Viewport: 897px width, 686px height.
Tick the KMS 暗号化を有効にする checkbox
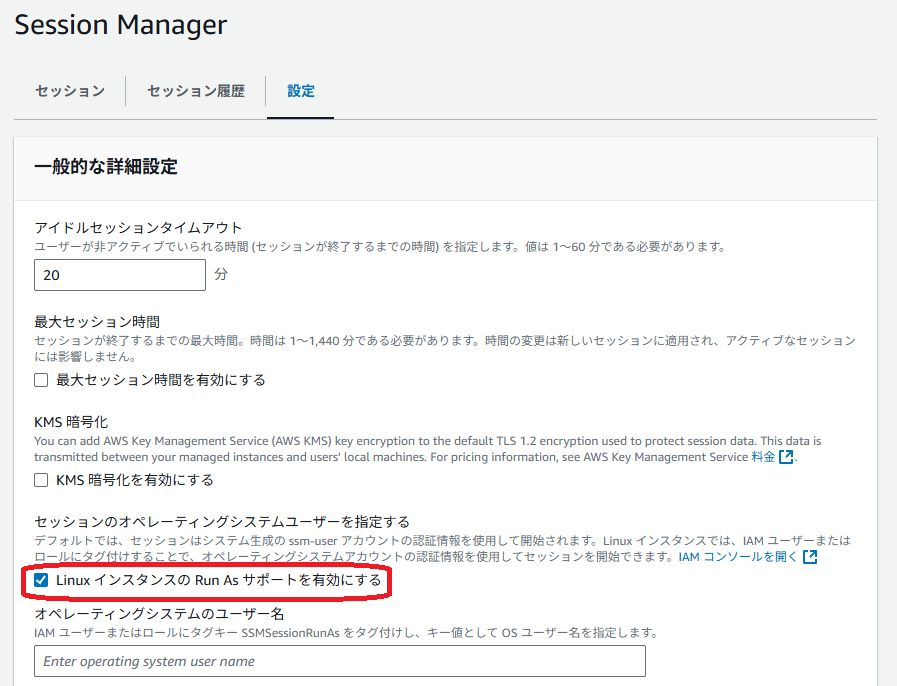click(x=41, y=480)
